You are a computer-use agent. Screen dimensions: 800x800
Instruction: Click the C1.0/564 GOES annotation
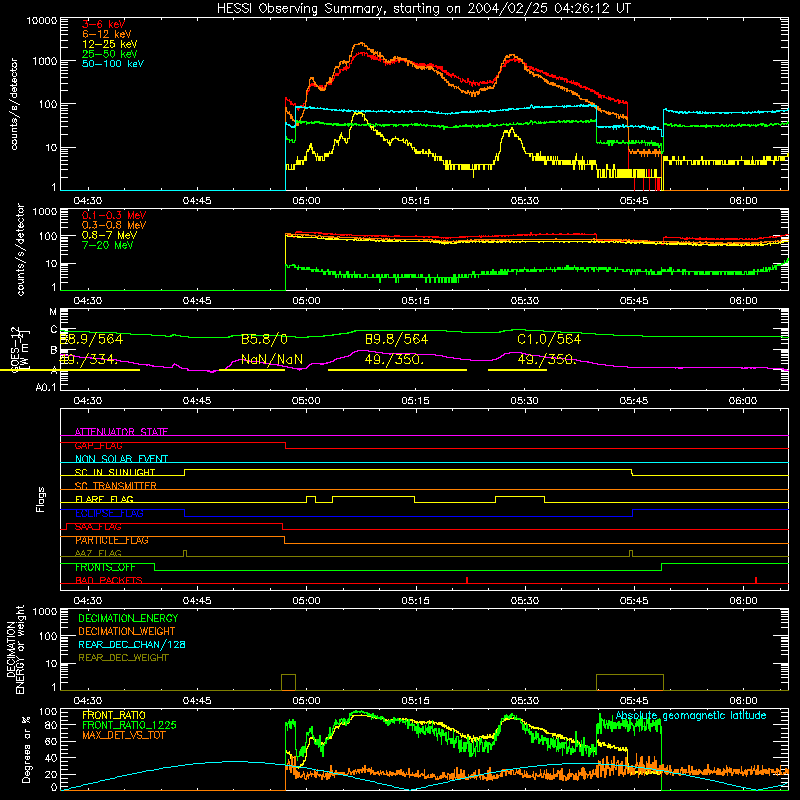coord(549,339)
